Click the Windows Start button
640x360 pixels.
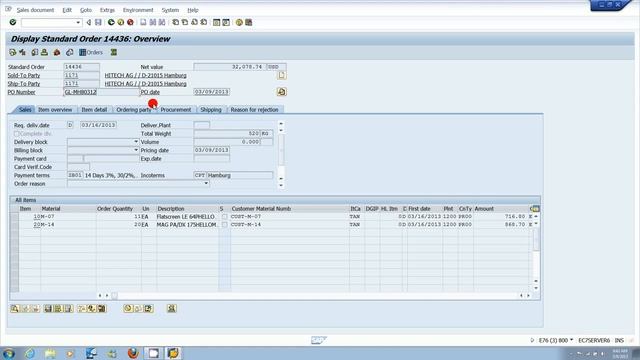8,353
